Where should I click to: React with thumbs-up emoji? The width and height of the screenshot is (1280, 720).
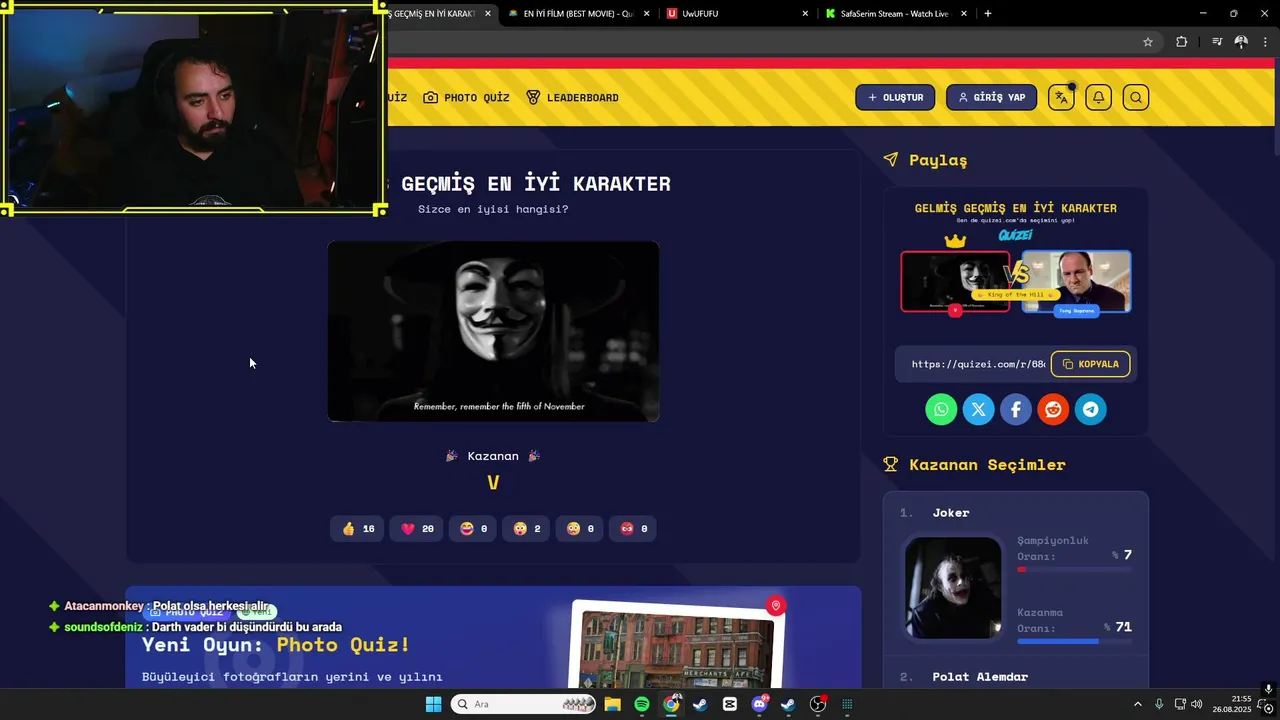tap(357, 528)
